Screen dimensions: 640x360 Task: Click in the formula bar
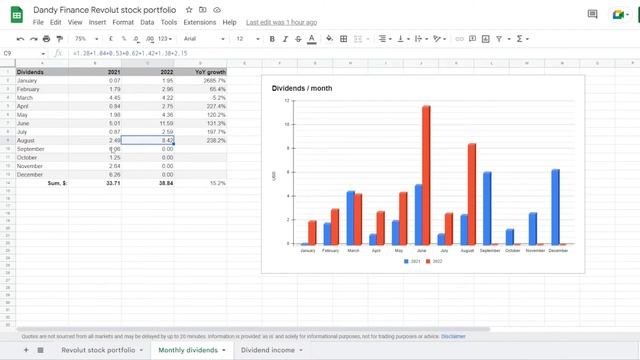pyautogui.click(x=351, y=53)
